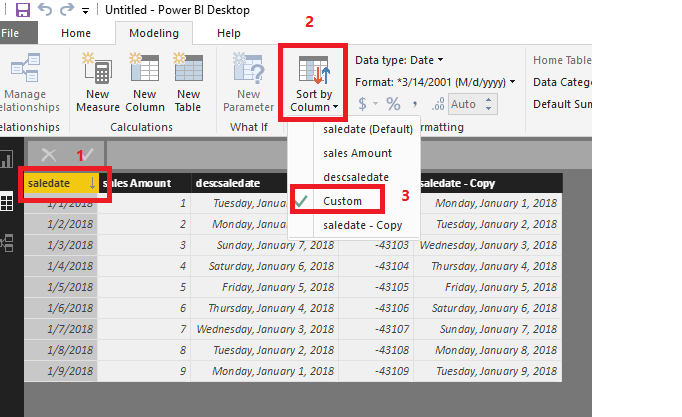Create a New Table
Screen dimensions: 682x417
(x=188, y=83)
